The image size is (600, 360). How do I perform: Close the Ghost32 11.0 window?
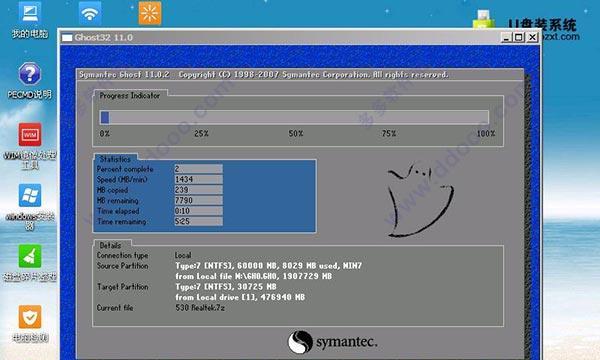coord(532,37)
